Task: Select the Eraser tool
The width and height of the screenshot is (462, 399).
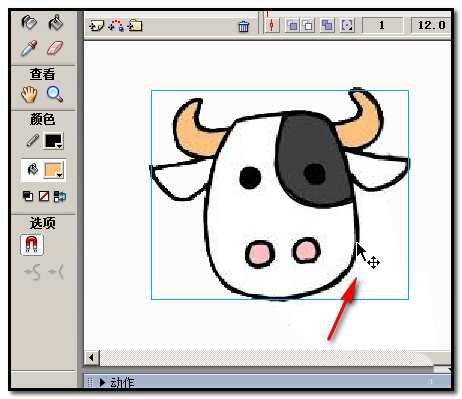Action: (x=55, y=48)
